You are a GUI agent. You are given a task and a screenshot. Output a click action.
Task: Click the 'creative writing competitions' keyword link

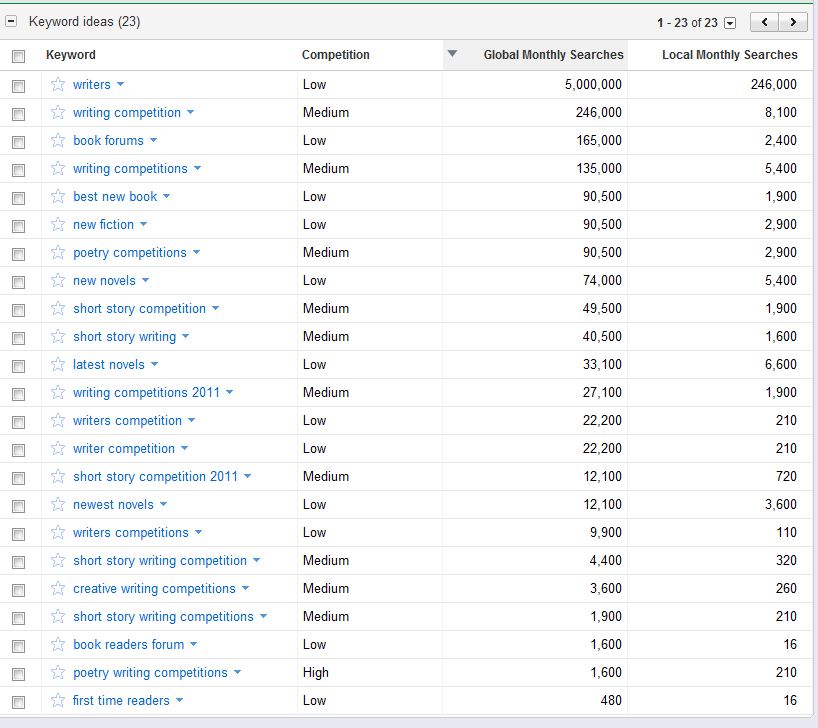154,589
